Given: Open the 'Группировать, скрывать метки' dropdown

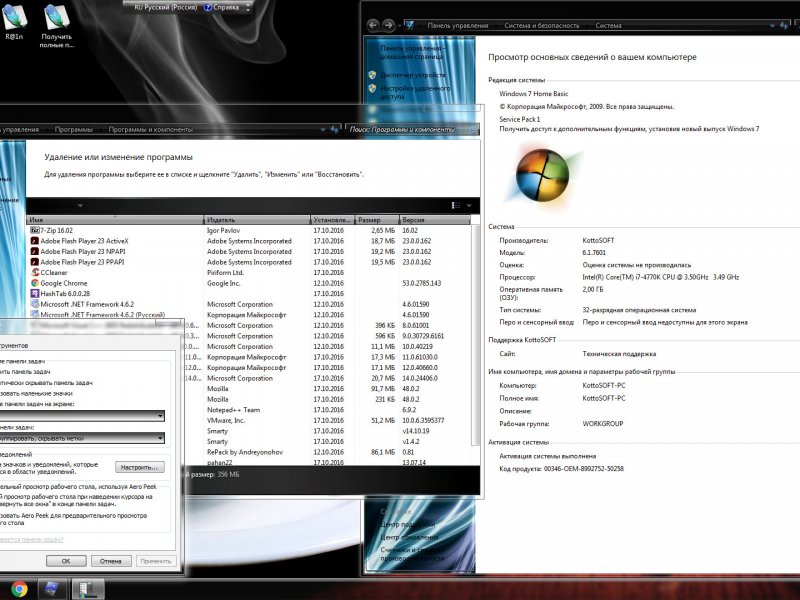Looking at the screenshot, I should [82, 438].
